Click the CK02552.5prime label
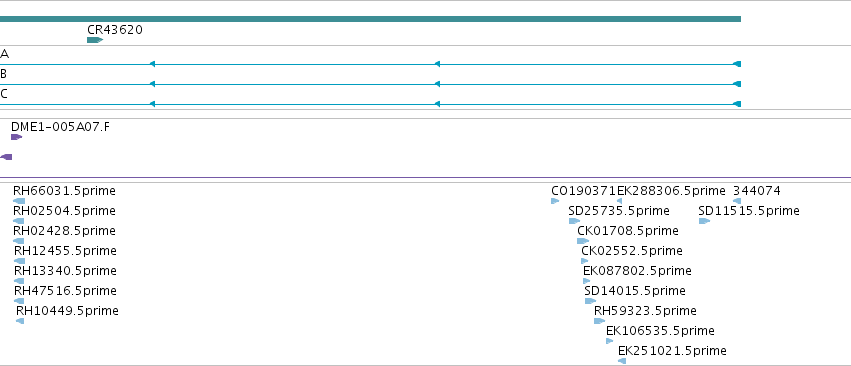Viewport: 851px width, 366px height. 632,251
